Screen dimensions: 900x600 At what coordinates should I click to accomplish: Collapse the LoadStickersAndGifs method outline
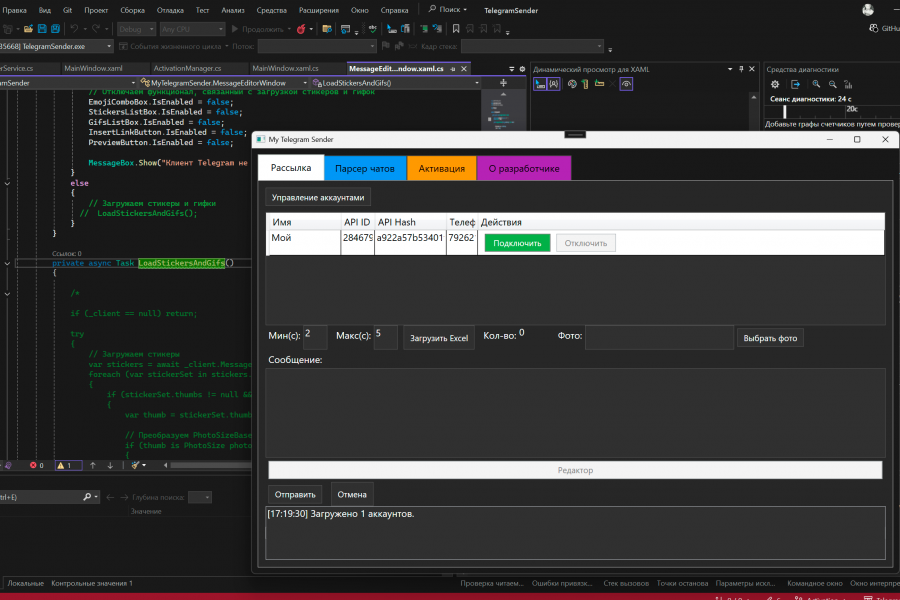point(7,264)
